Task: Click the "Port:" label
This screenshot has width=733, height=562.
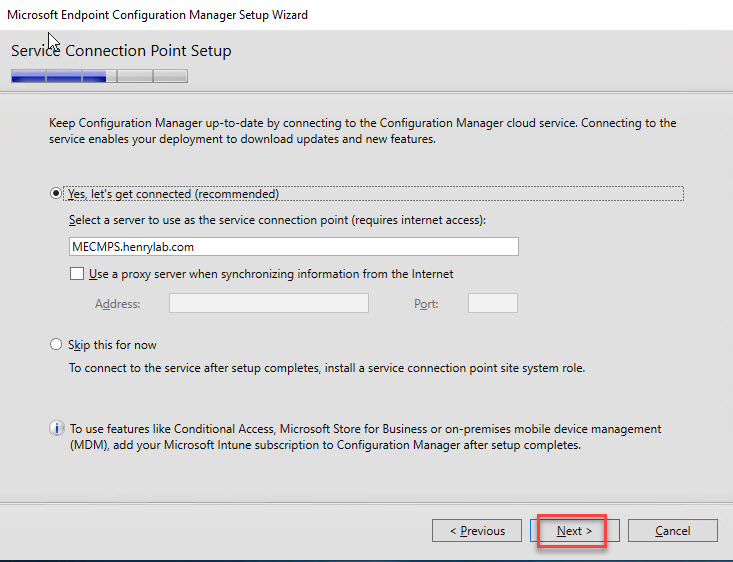Action: 426,304
